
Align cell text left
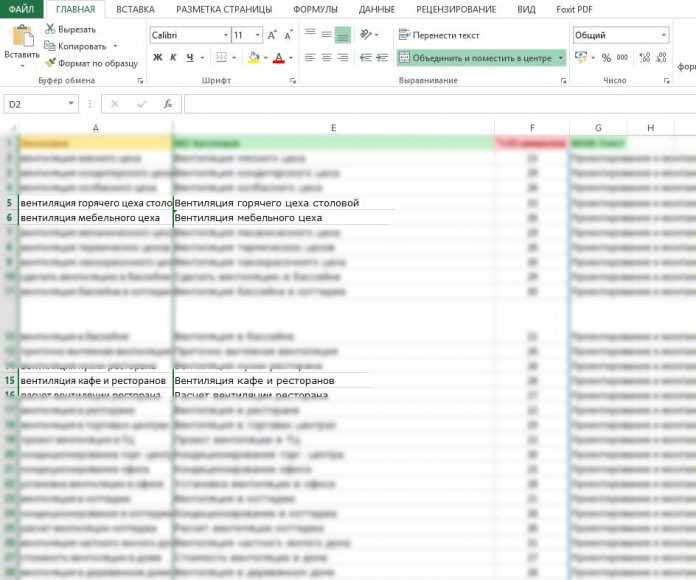(x=310, y=58)
